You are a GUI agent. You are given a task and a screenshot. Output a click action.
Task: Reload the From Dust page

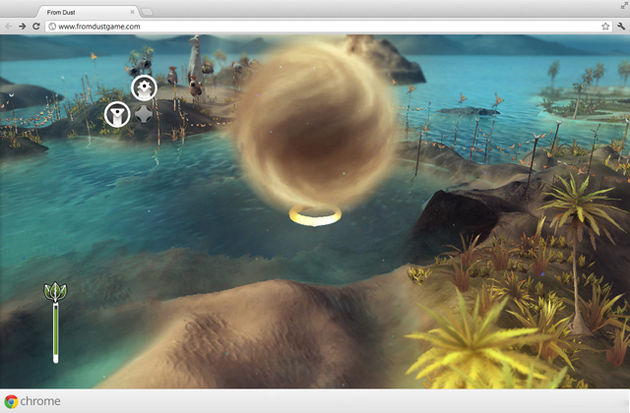pos(37,26)
